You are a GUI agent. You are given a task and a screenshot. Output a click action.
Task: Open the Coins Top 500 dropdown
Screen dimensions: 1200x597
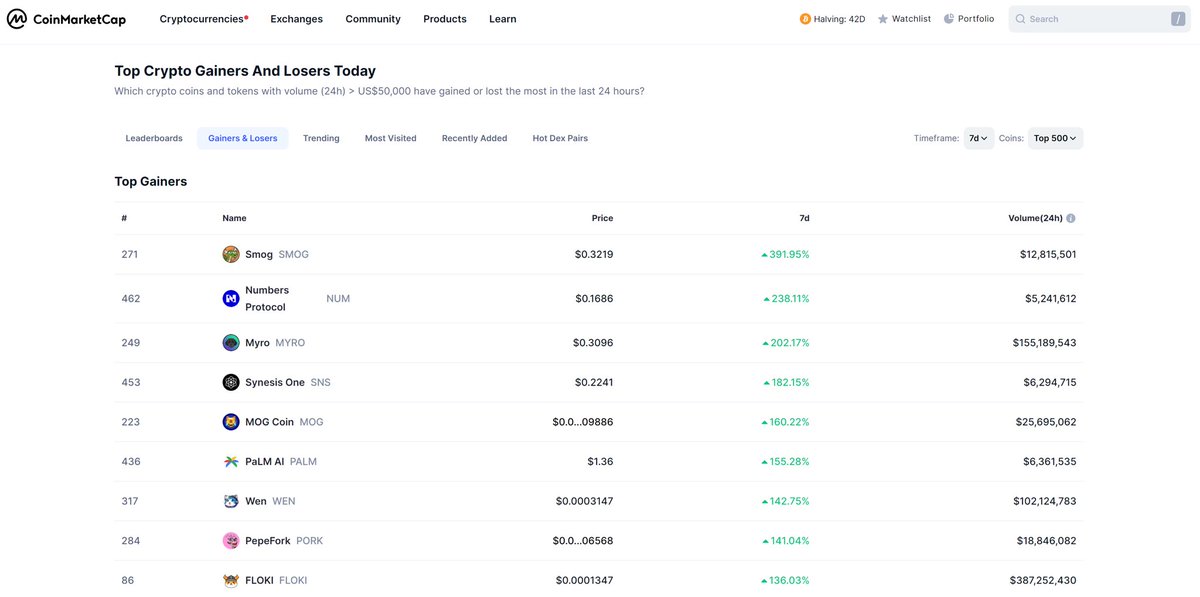tap(1055, 138)
